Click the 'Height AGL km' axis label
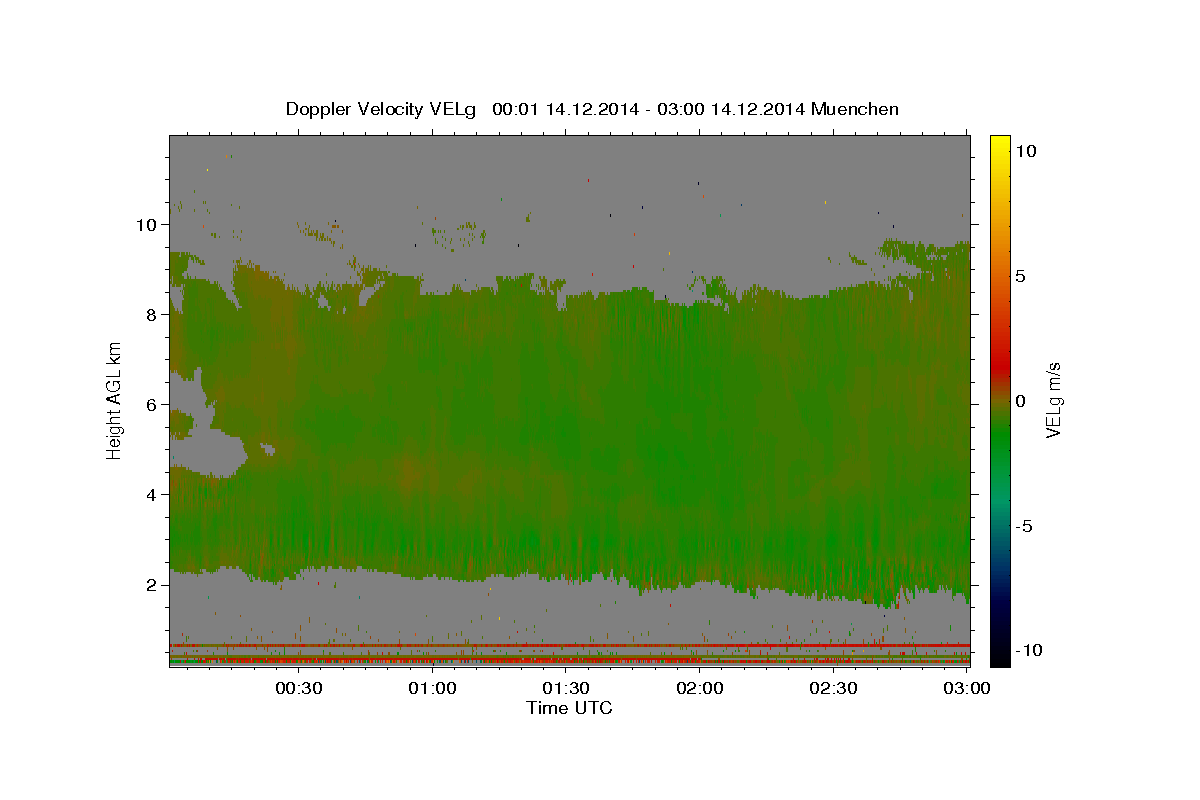Image resolution: width=1200 pixels, height=800 pixels. click(115, 402)
